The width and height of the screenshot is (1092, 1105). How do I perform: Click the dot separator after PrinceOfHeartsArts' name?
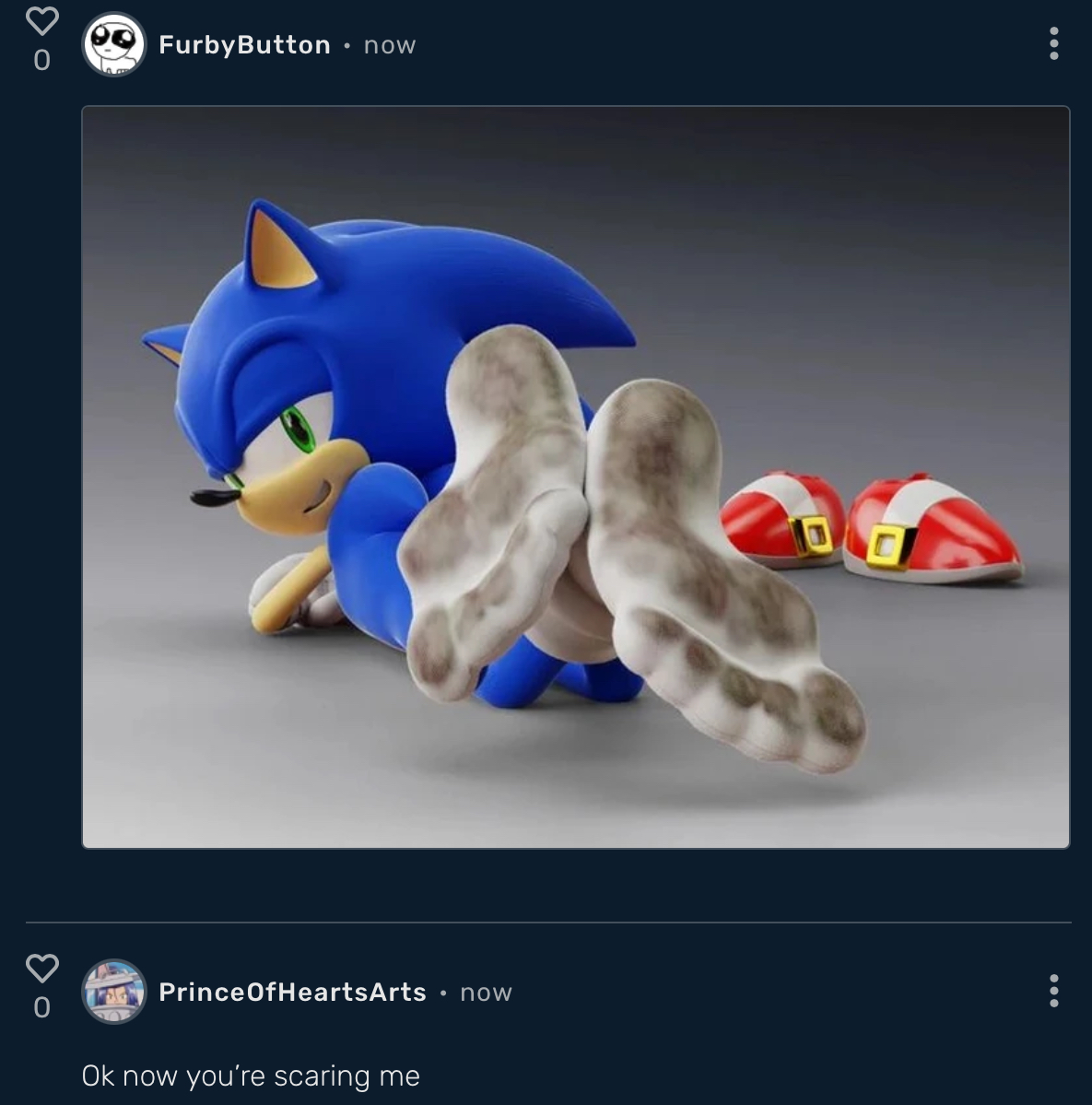[x=443, y=993]
